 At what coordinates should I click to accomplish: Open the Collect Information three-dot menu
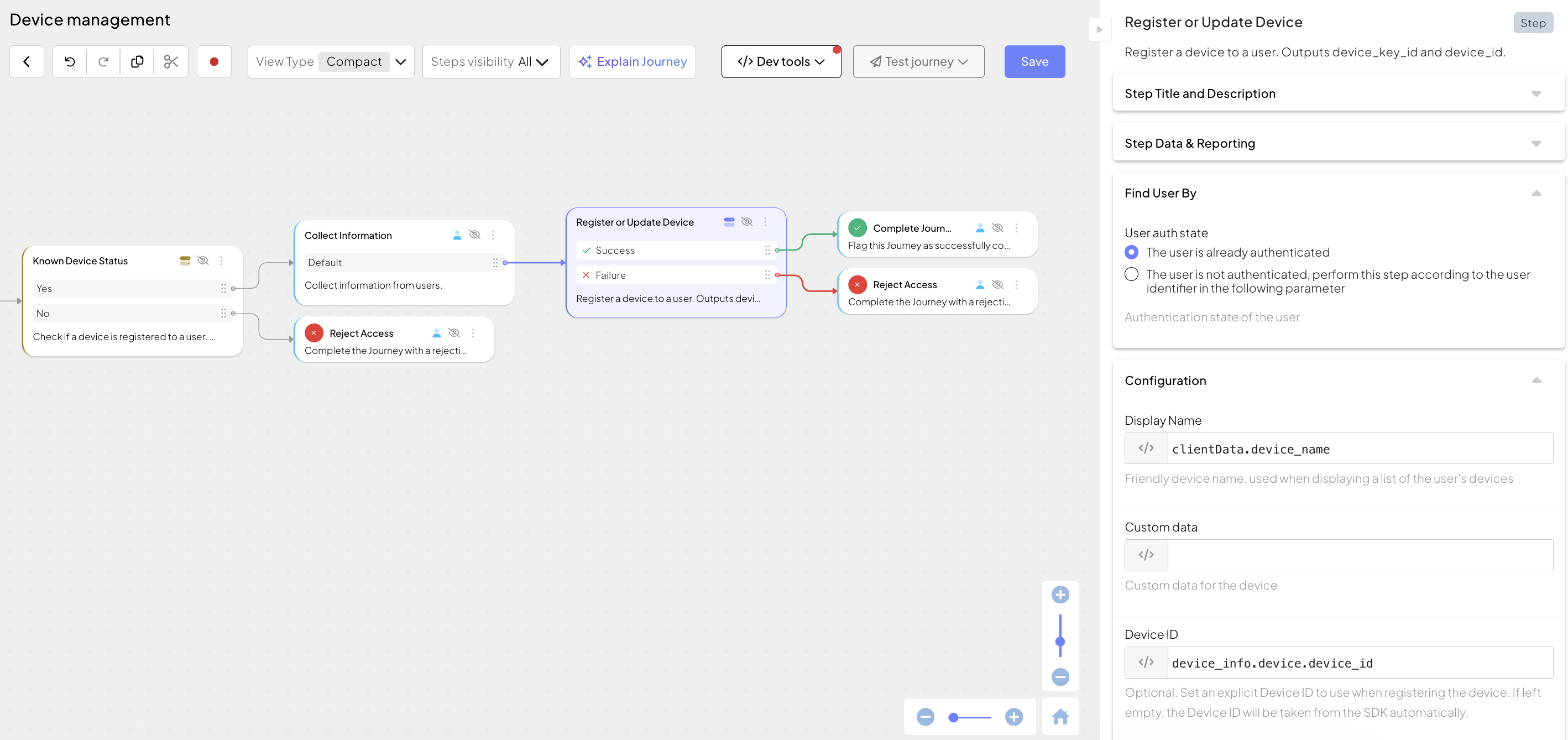[493, 235]
